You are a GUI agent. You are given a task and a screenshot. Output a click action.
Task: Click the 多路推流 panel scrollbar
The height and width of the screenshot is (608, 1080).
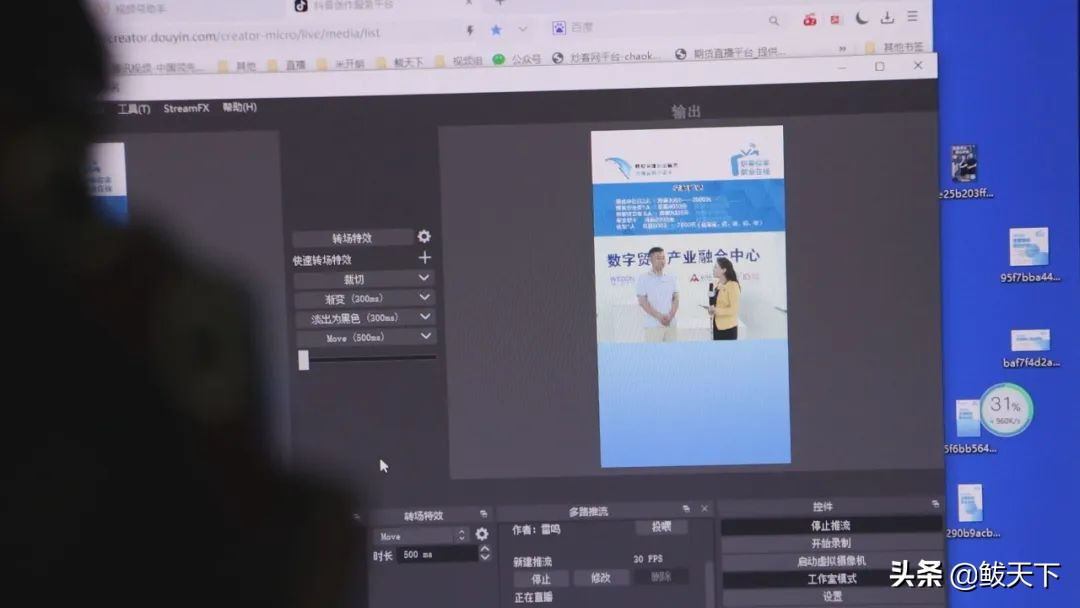click(x=709, y=584)
